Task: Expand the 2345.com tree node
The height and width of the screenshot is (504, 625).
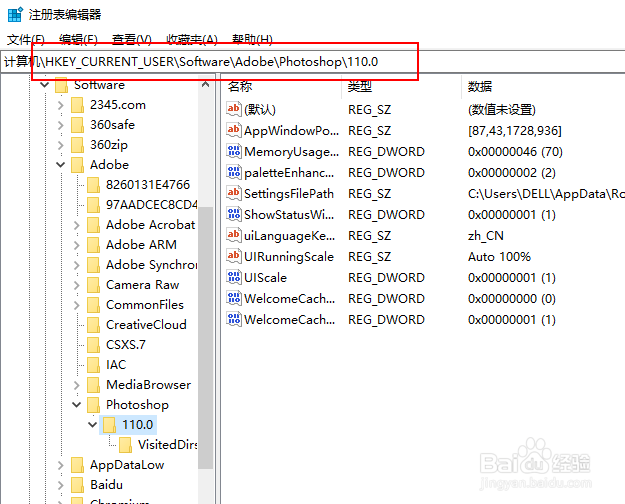Action: pos(61,105)
